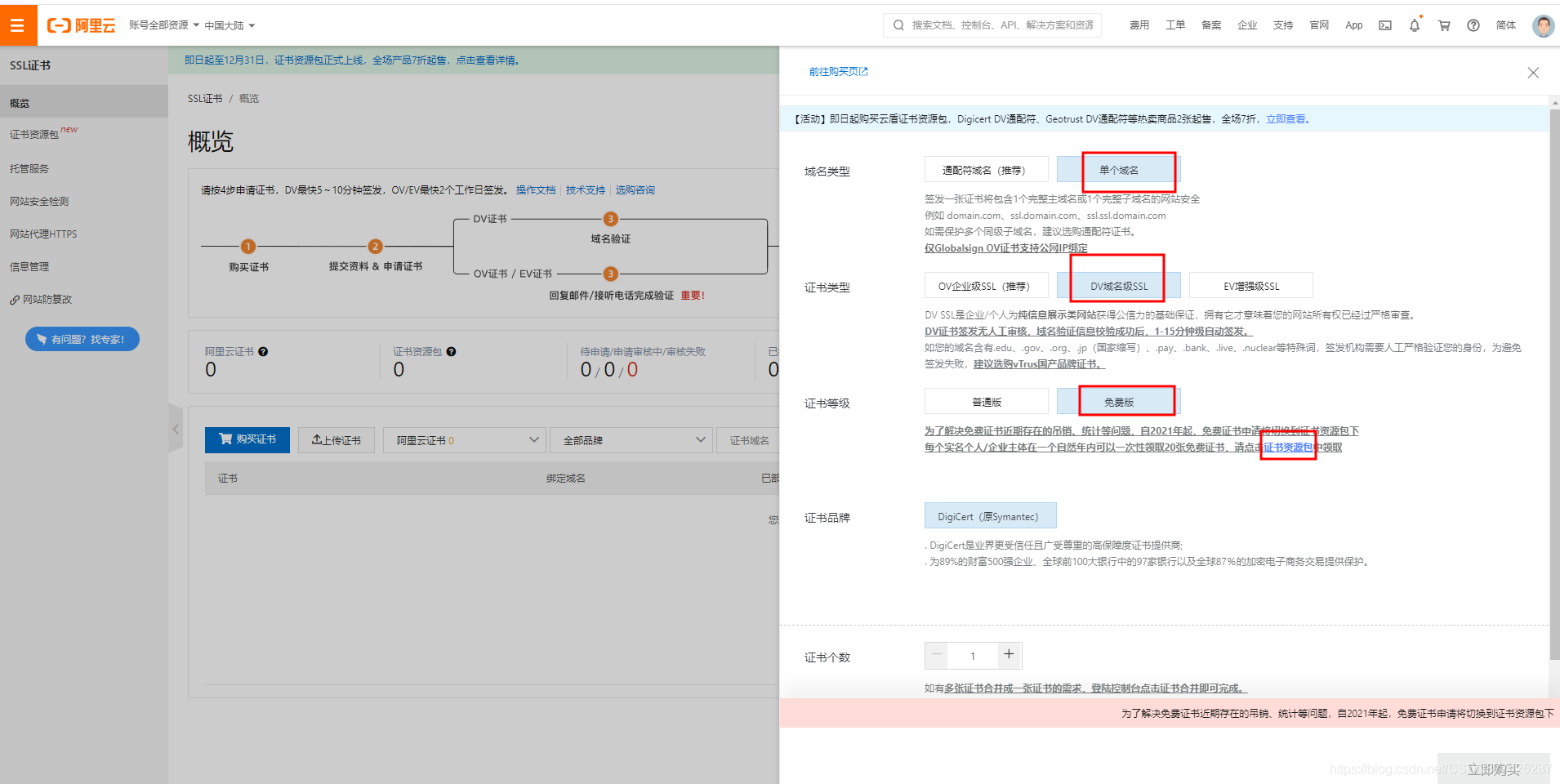
Task: Switch language via 简体
Action: click(x=1506, y=25)
